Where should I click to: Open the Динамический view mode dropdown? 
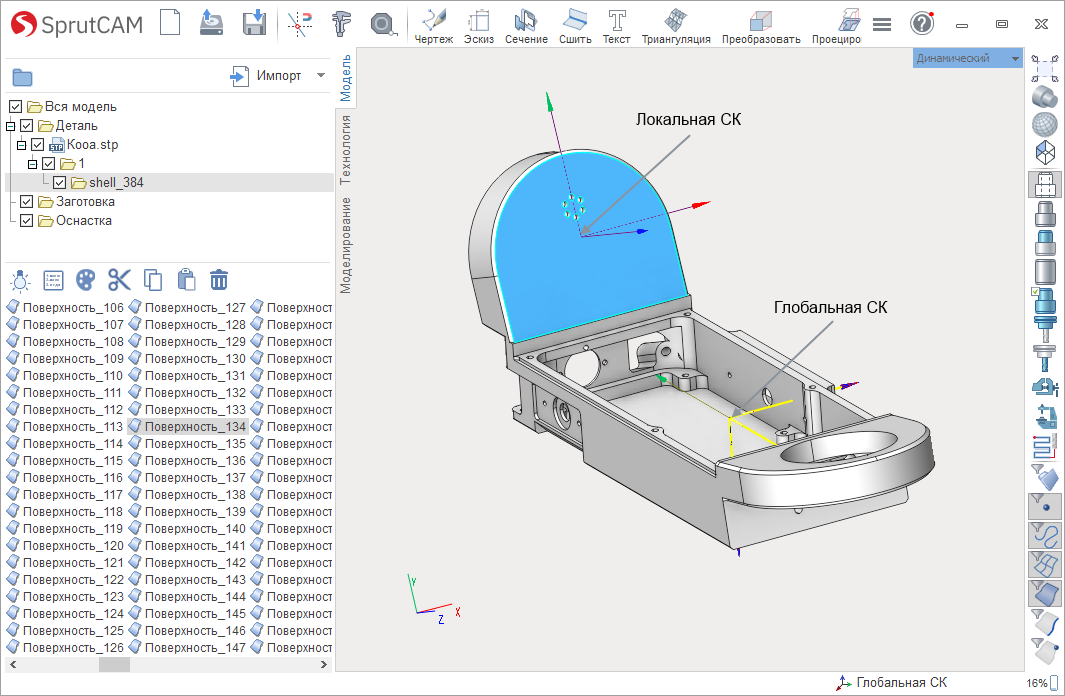coord(967,58)
